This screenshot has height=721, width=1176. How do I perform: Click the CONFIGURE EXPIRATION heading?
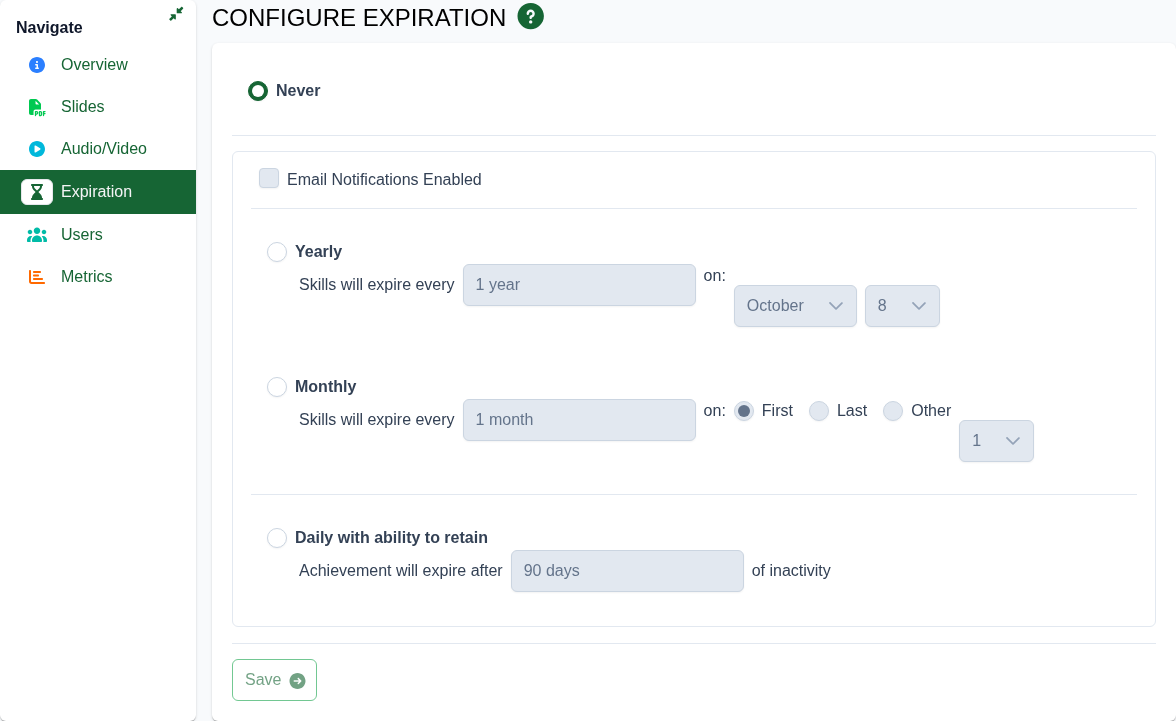pyautogui.click(x=359, y=17)
